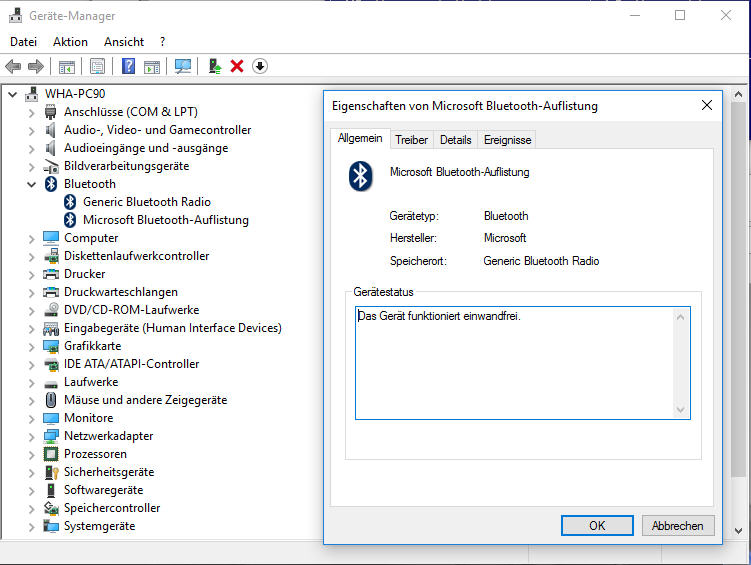The image size is (751, 565).
Task: Click the Drucker printer icon
Action: 51,274
